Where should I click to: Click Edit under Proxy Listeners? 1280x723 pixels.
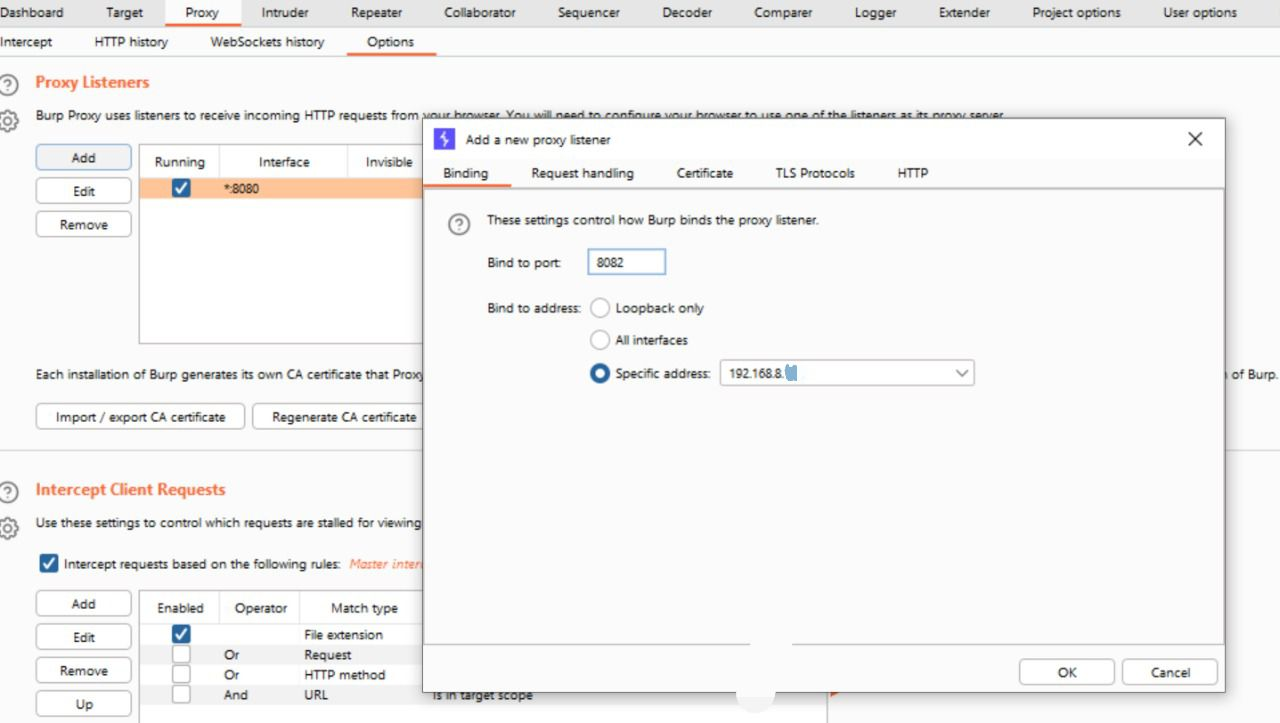[x=84, y=191]
